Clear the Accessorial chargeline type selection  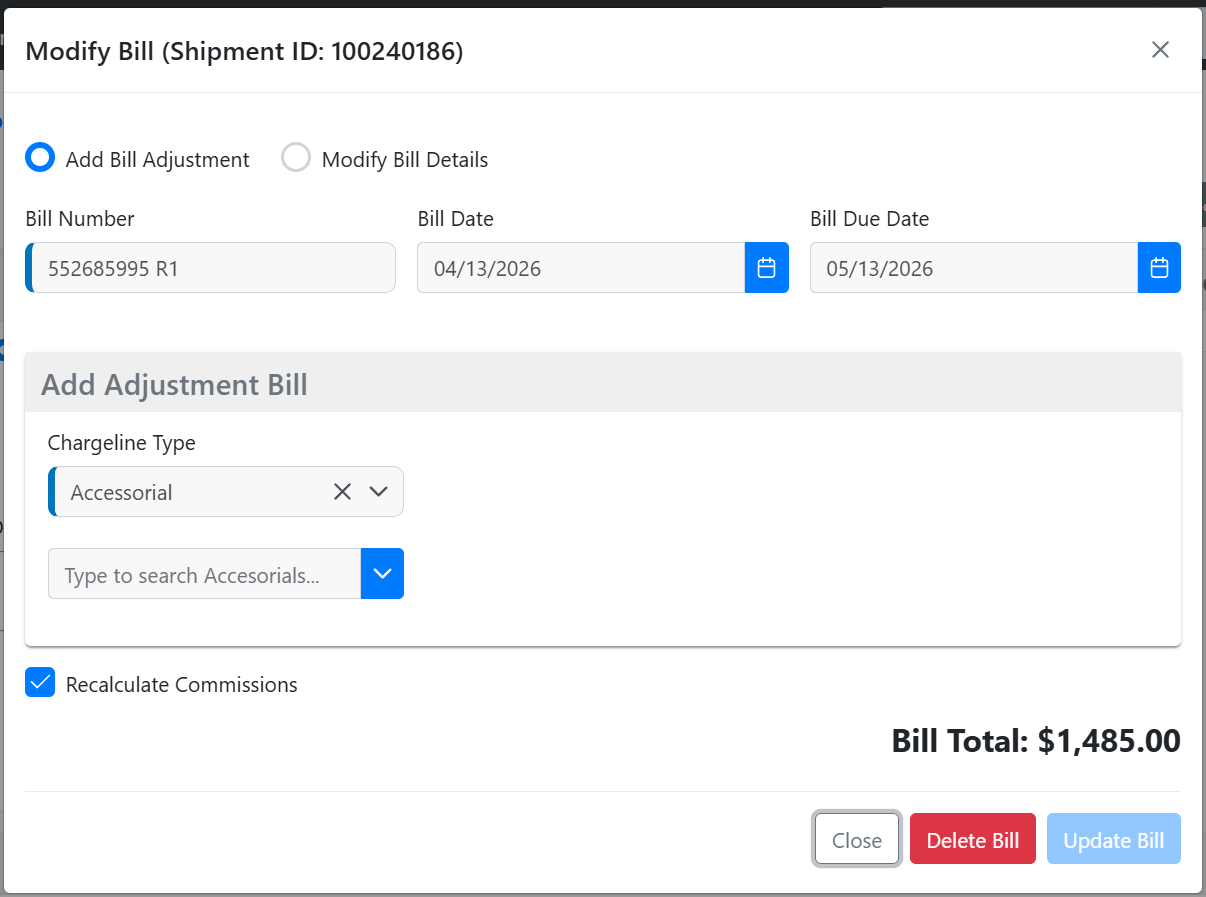tap(342, 492)
